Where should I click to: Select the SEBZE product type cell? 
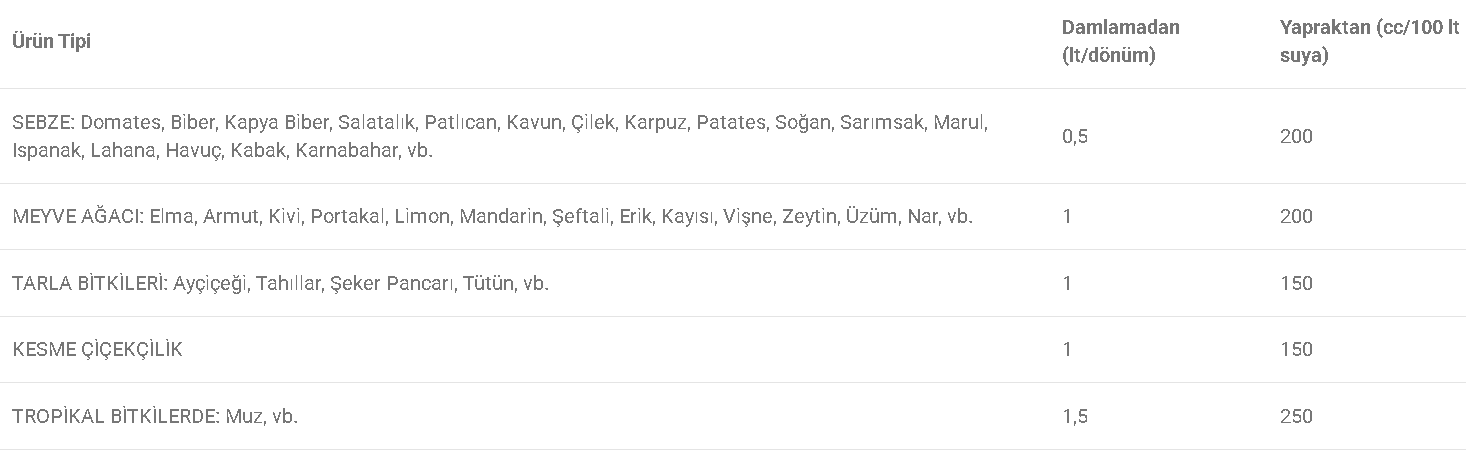499,137
